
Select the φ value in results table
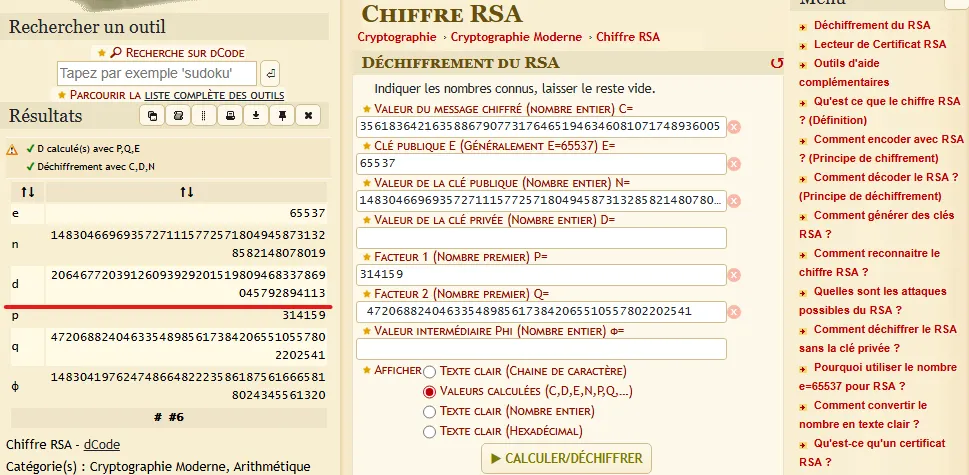[188, 387]
